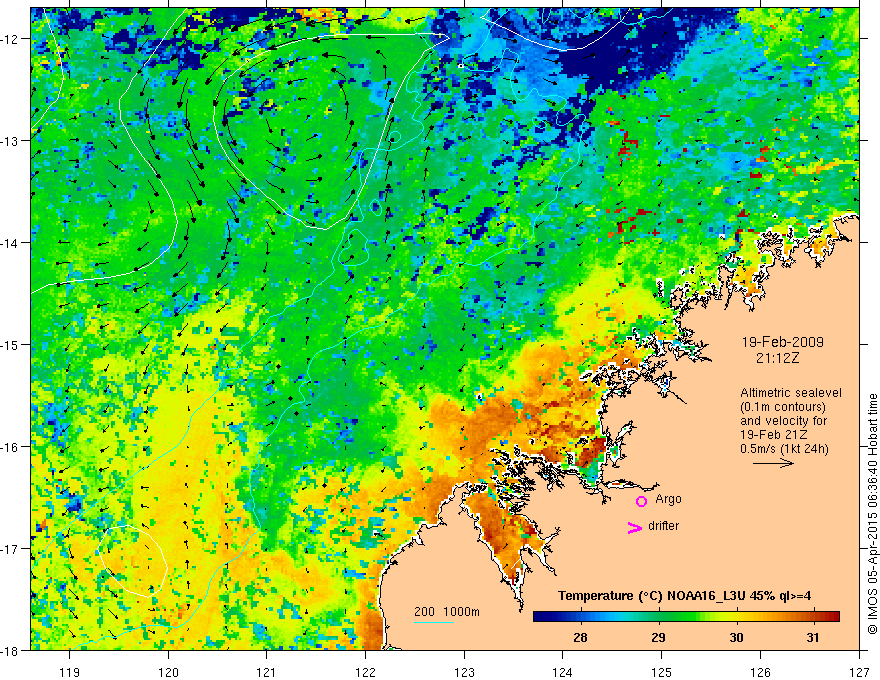Click latitude axis label -18
This screenshot has width=880, height=680.
(10, 650)
